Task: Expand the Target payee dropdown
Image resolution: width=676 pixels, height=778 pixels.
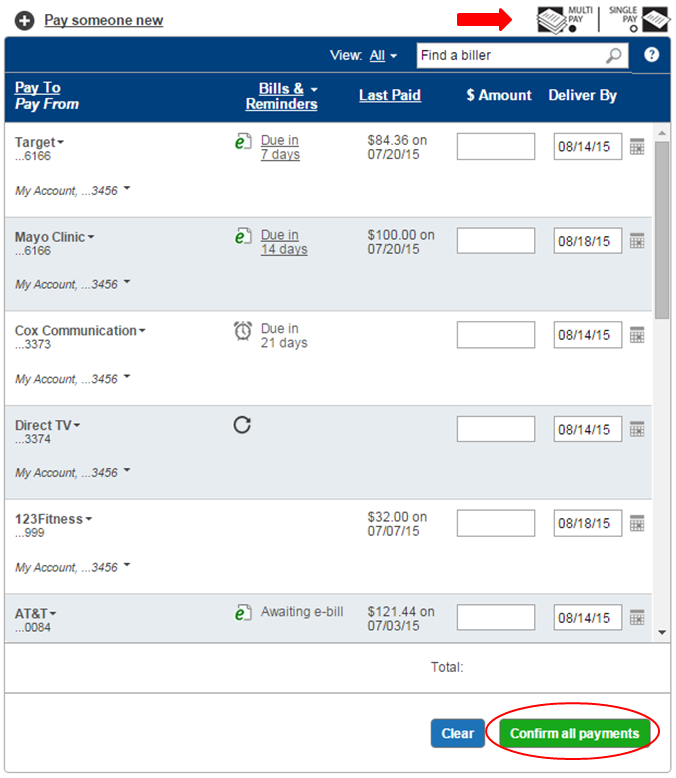Action: click(x=61, y=142)
